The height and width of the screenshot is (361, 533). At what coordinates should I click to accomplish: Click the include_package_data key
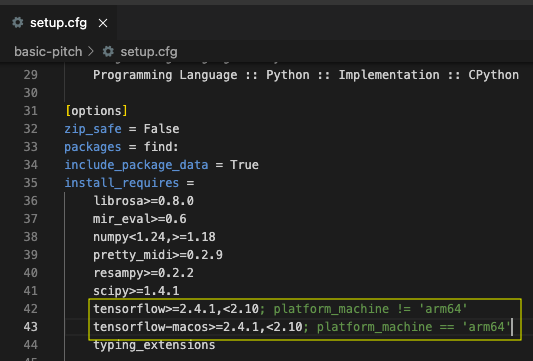(136, 165)
